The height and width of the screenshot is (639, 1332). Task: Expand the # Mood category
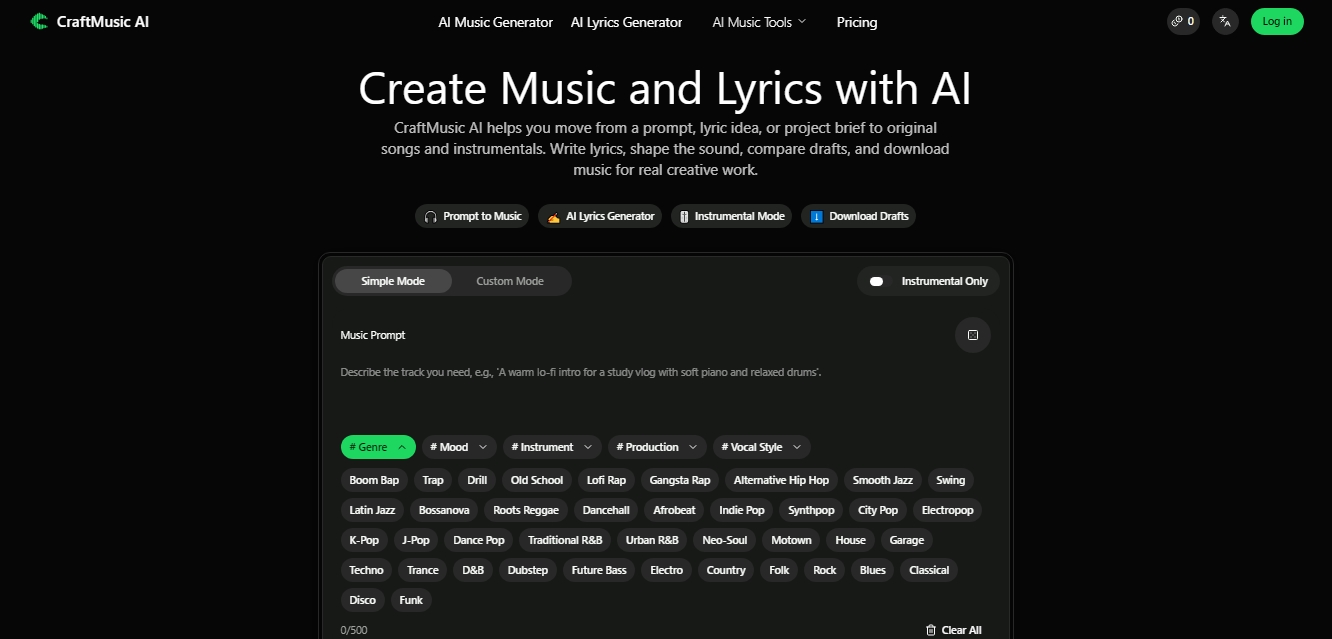point(459,447)
